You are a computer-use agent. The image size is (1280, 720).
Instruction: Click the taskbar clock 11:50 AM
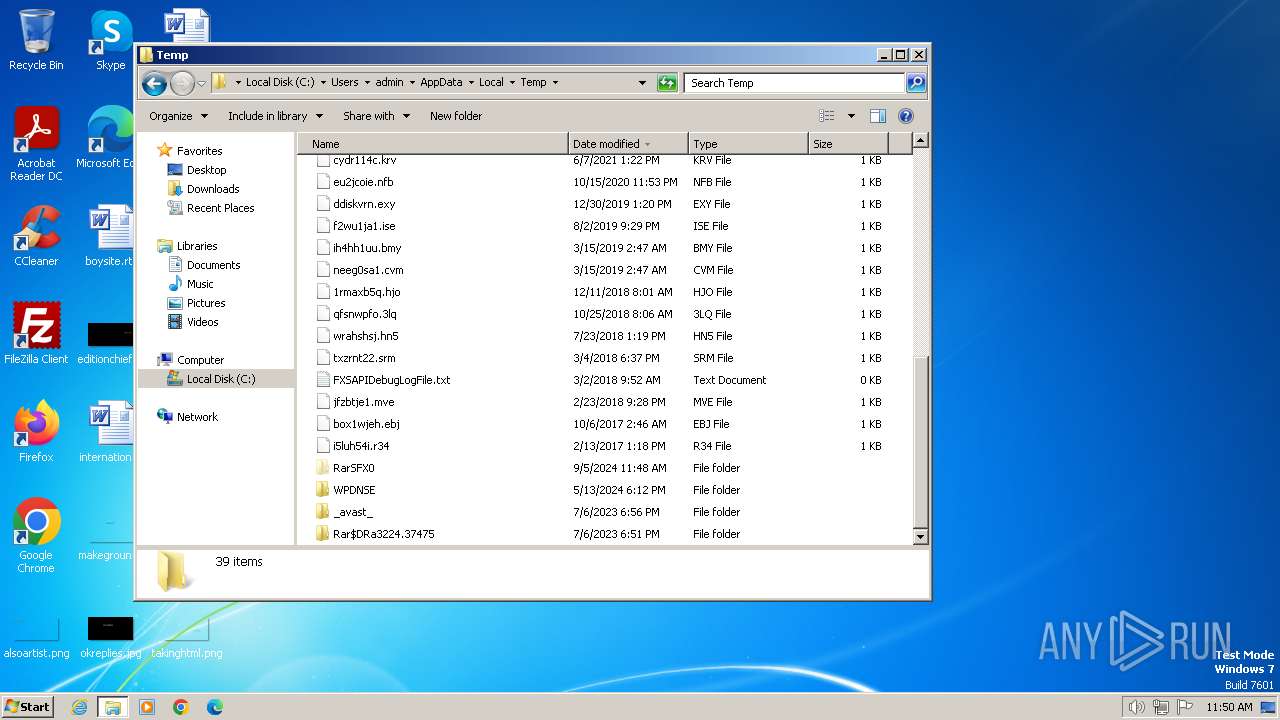pos(1229,707)
